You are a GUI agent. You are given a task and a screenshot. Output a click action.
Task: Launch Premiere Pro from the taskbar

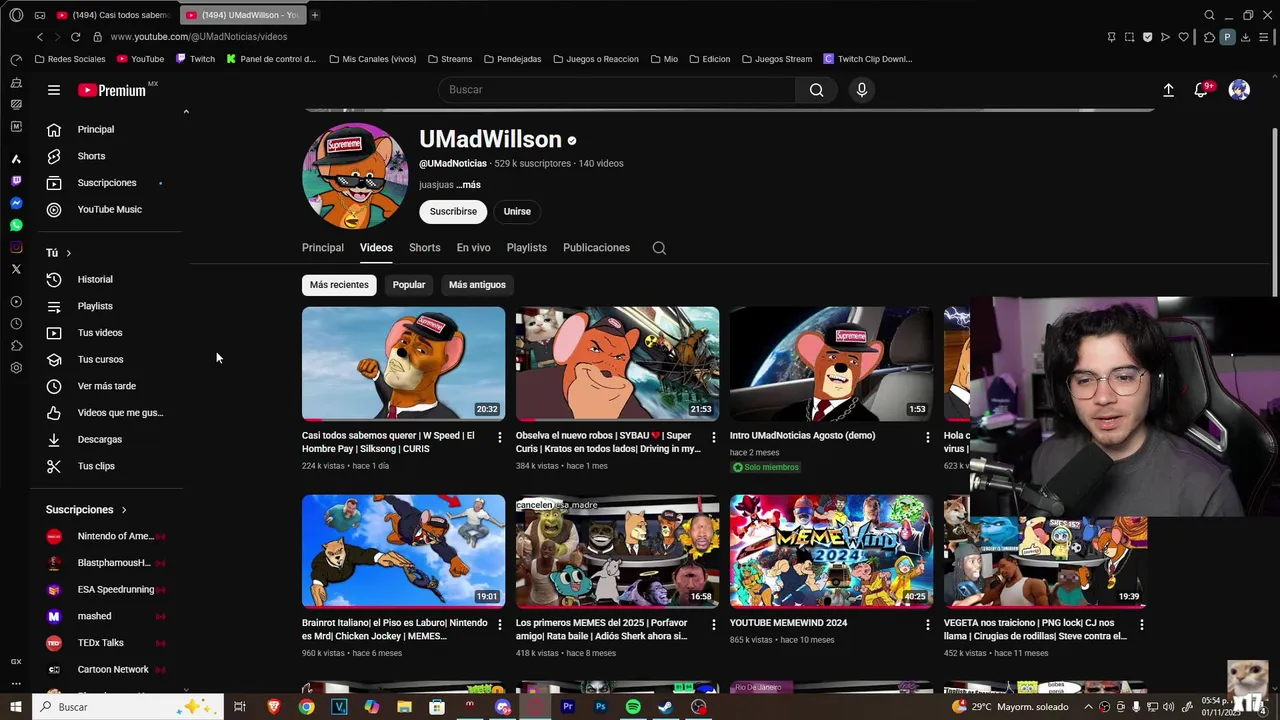point(567,707)
